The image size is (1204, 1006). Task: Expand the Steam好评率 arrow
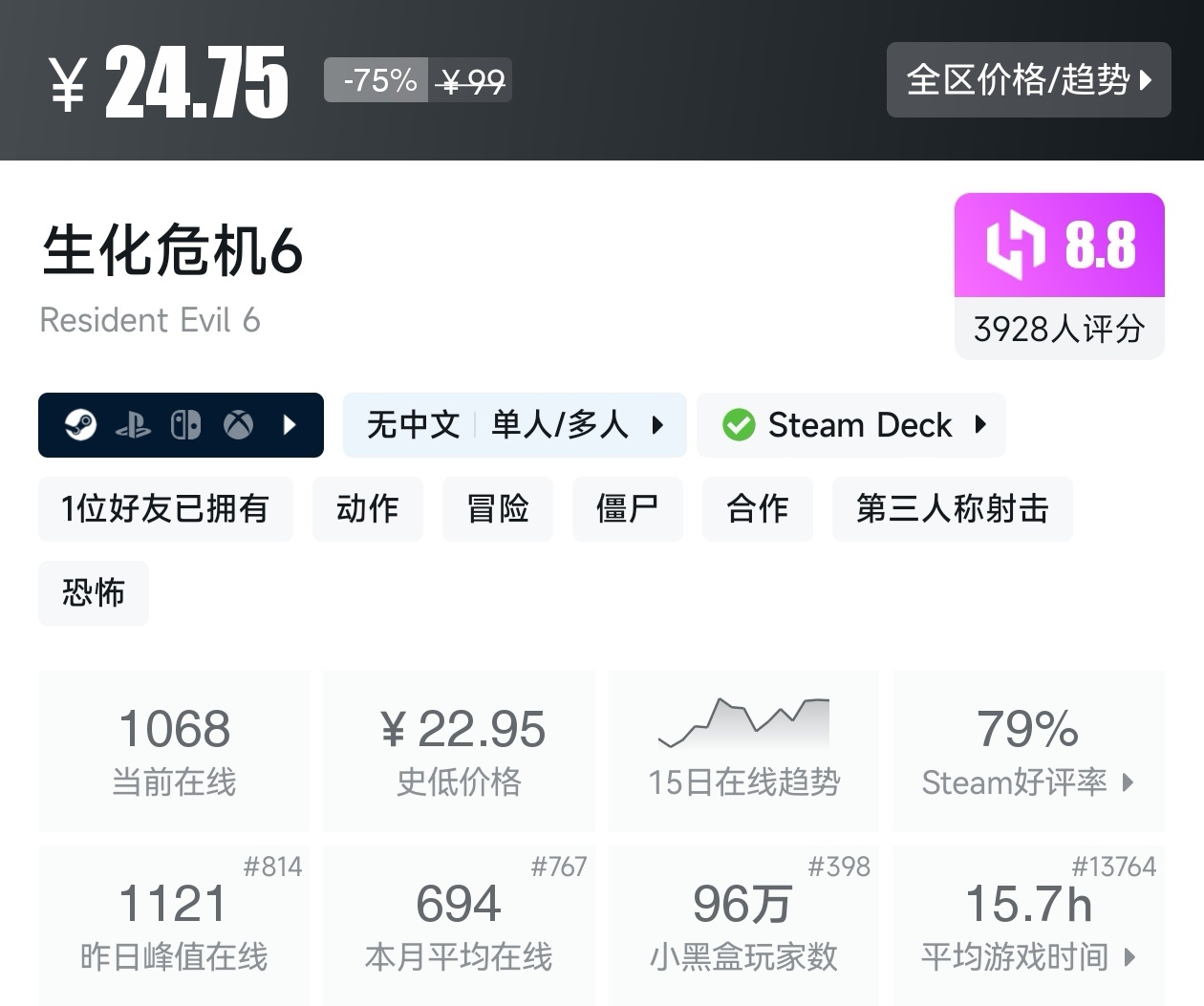(x=1129, y=782)
